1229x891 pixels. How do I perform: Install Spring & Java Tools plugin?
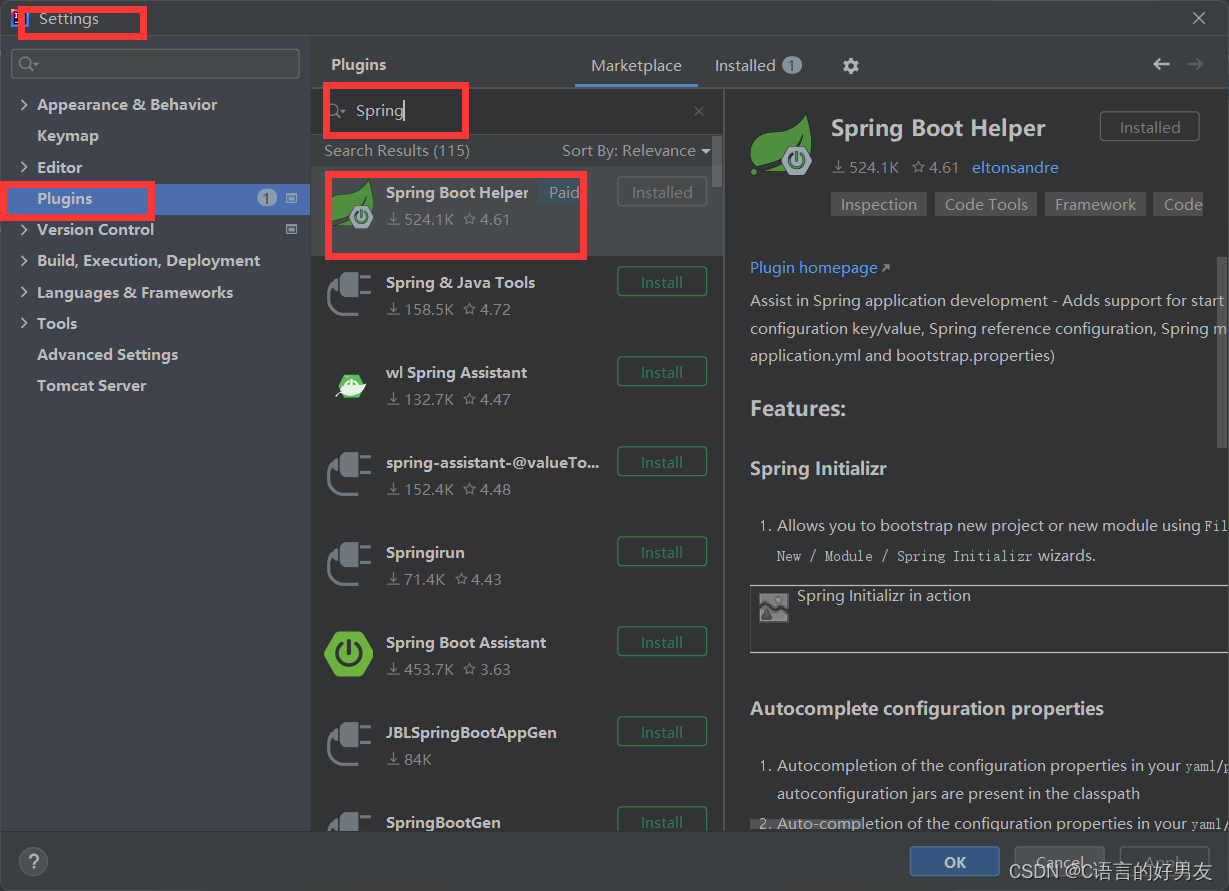coord(662,282)
